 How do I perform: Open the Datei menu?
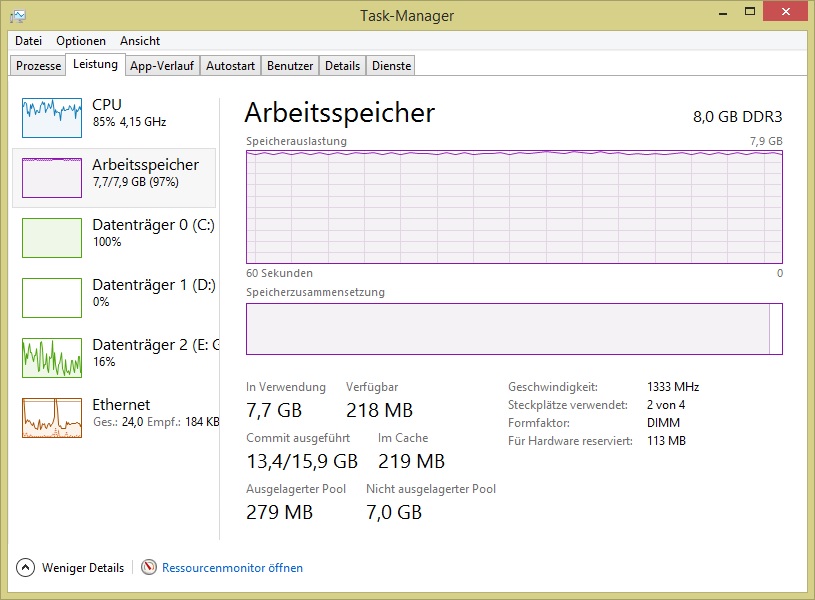click(x=29, y=41)
